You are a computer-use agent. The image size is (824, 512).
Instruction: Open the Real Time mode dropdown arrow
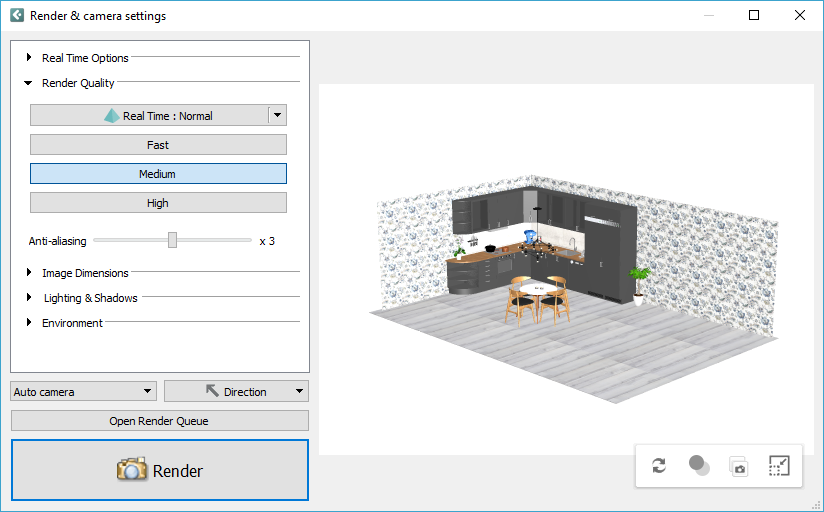tap(277, 115)
